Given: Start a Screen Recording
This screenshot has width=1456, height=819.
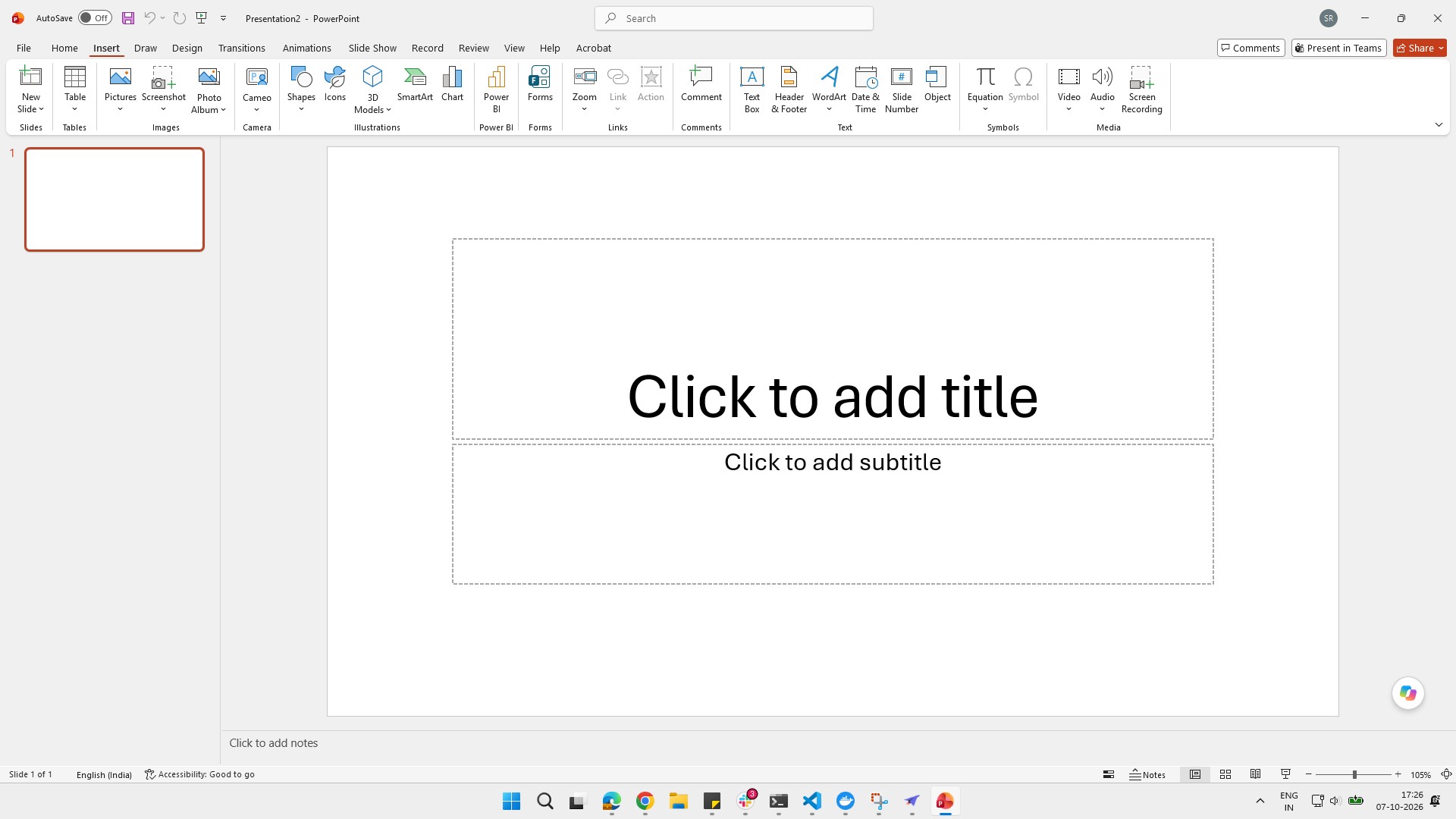Looking at the screenshot, I should click(1141, 89).
